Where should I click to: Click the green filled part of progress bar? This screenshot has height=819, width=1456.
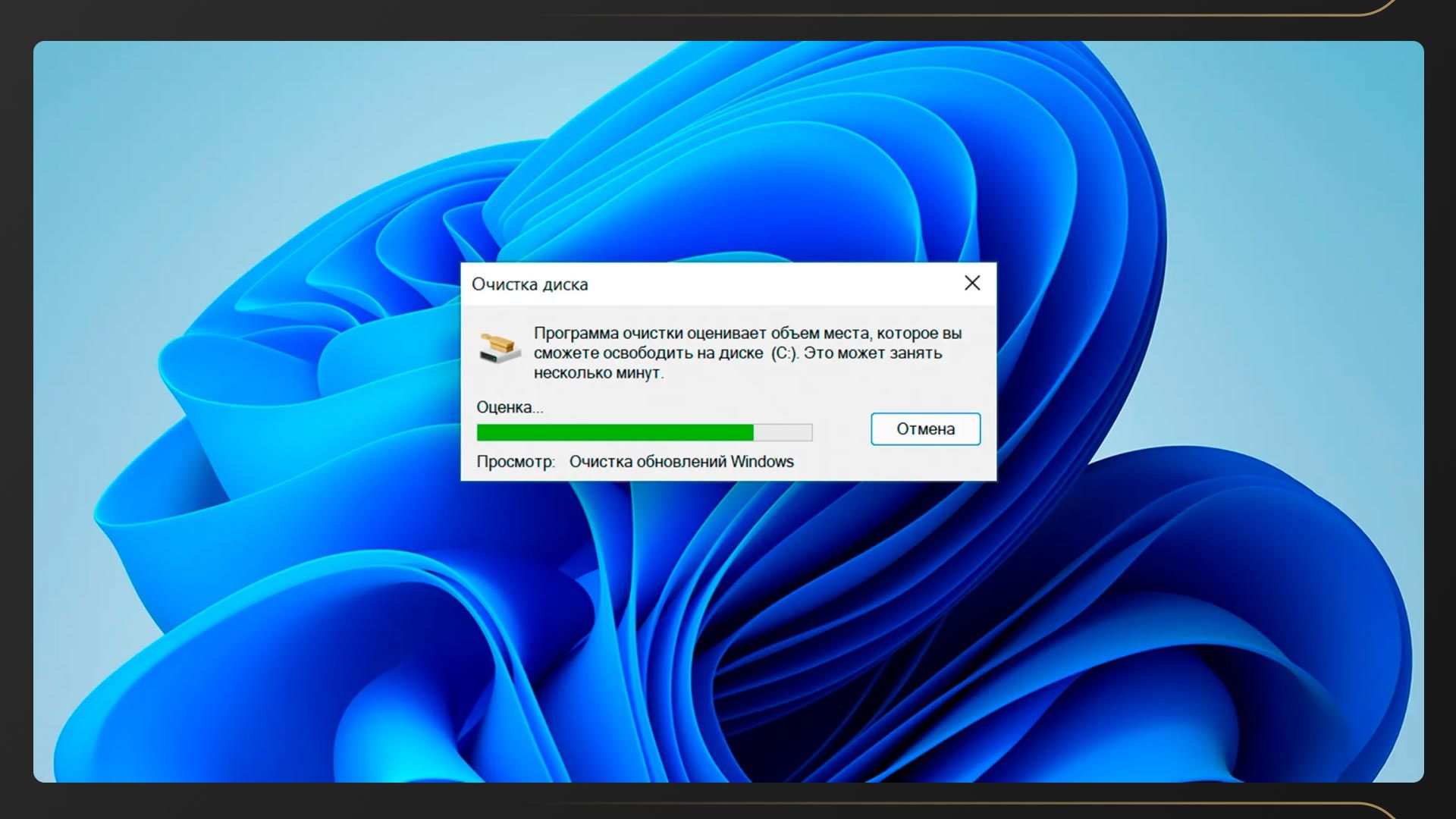[614, 432]
